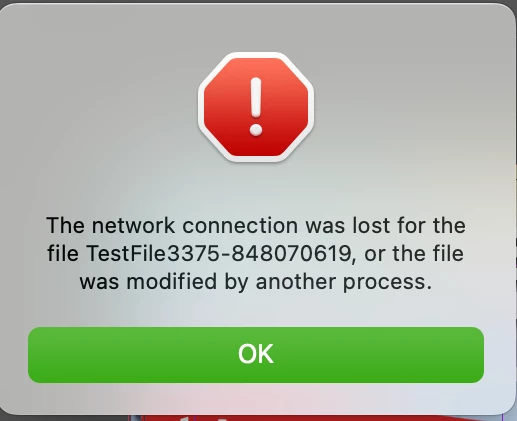Click the word "network" in the message
The image size is (517, 421).
(133, 225)
